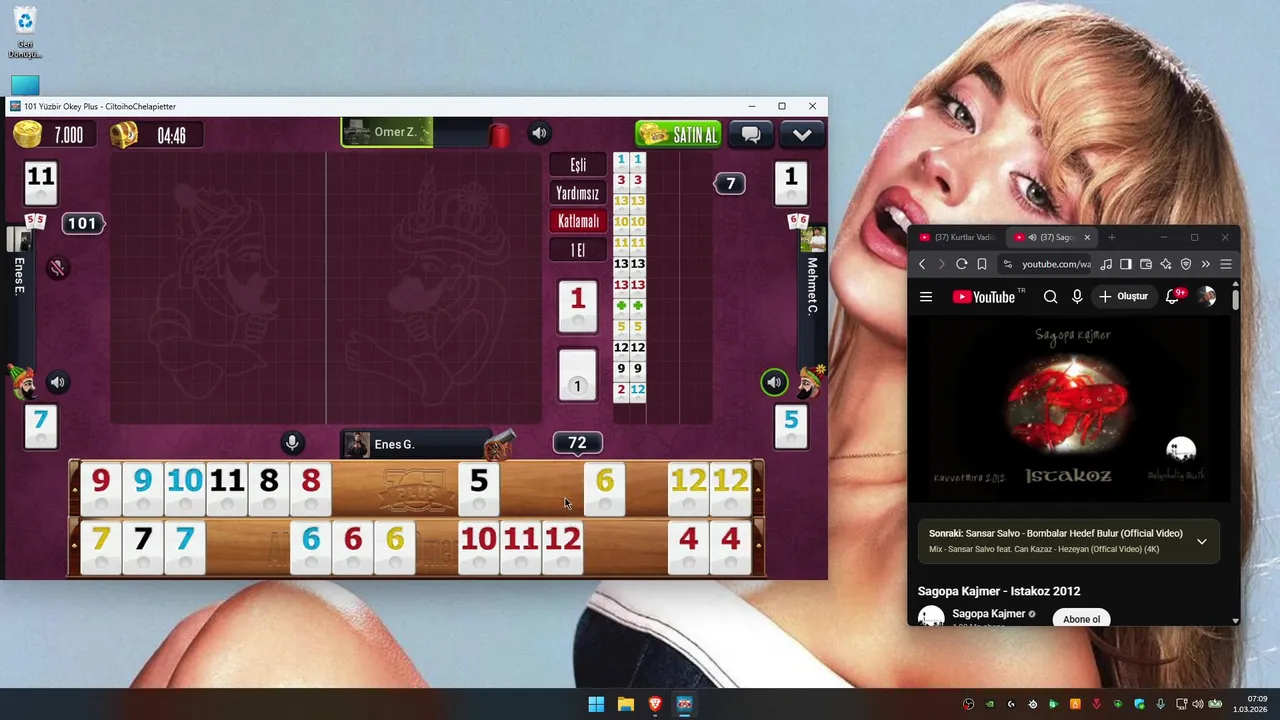Screen dimensions: 1280x720
Task: Open Brave VPN shield icon
Action: (1186, 264)
